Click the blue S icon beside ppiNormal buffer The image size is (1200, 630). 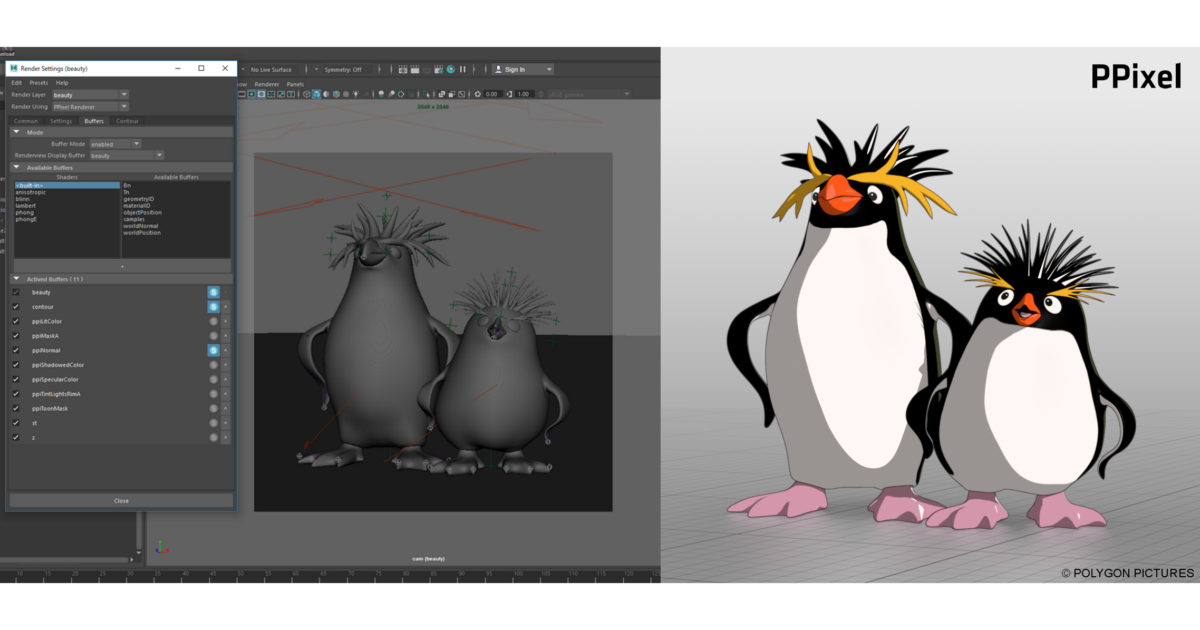click(213, 351)
